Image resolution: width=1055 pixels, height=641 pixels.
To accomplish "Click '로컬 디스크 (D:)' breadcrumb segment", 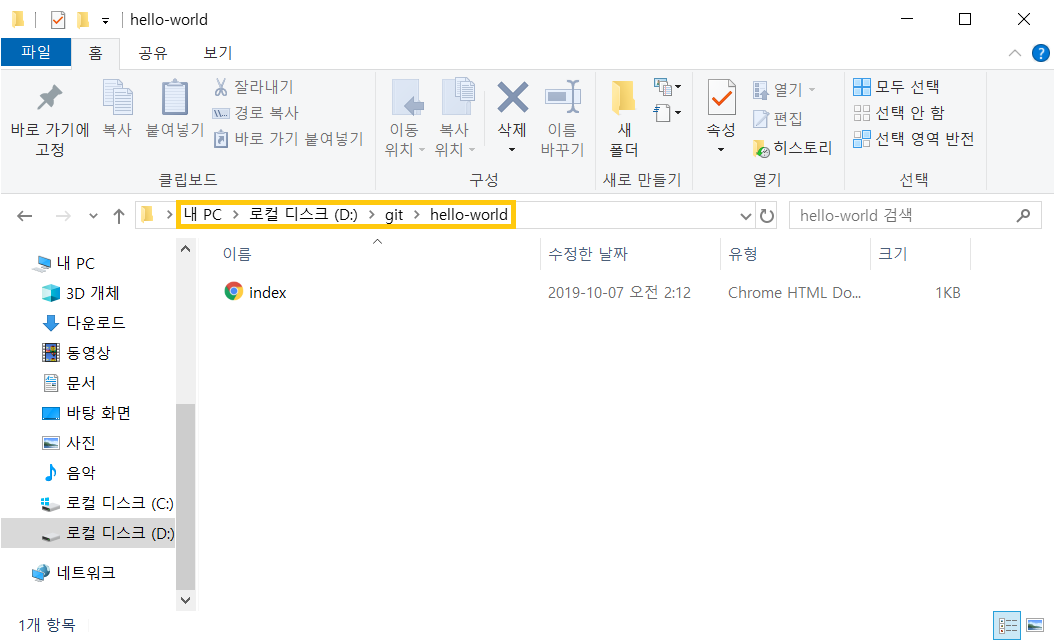I will (303, 215).
